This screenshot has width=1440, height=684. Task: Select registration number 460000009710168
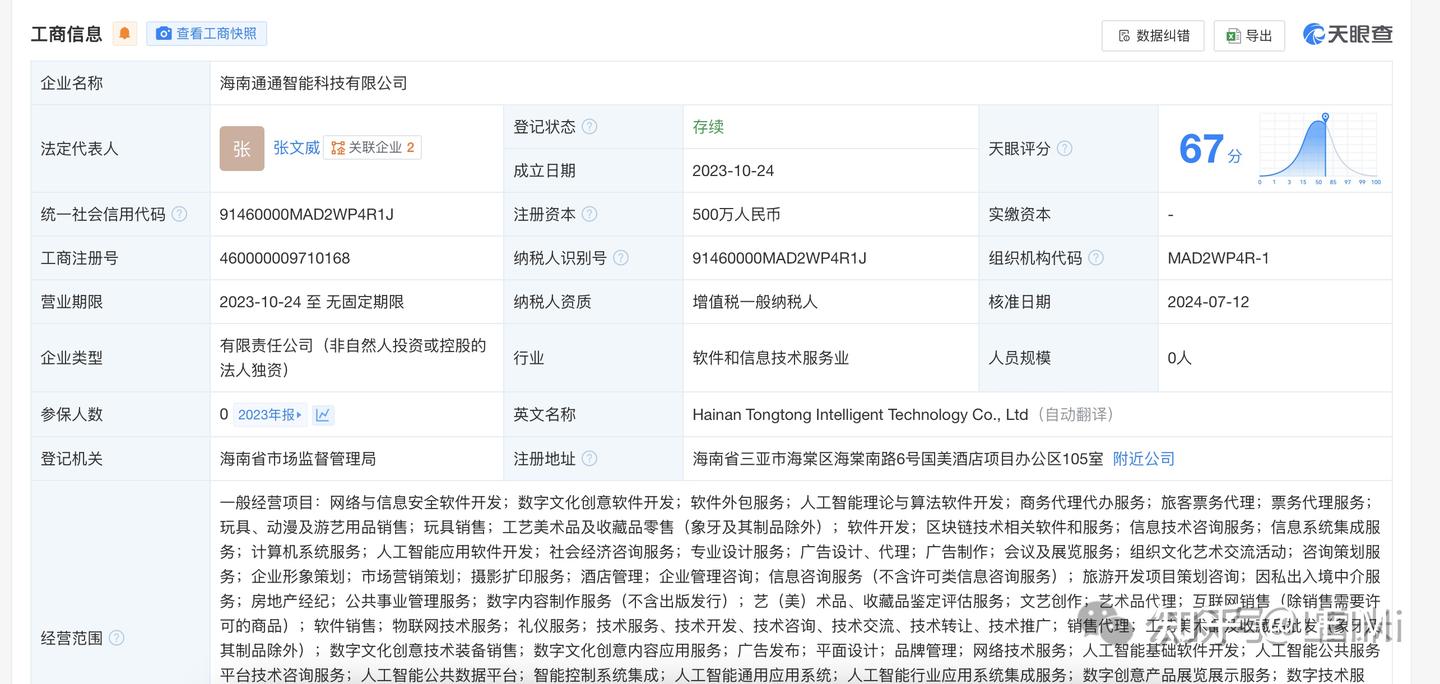coord(285,258)
